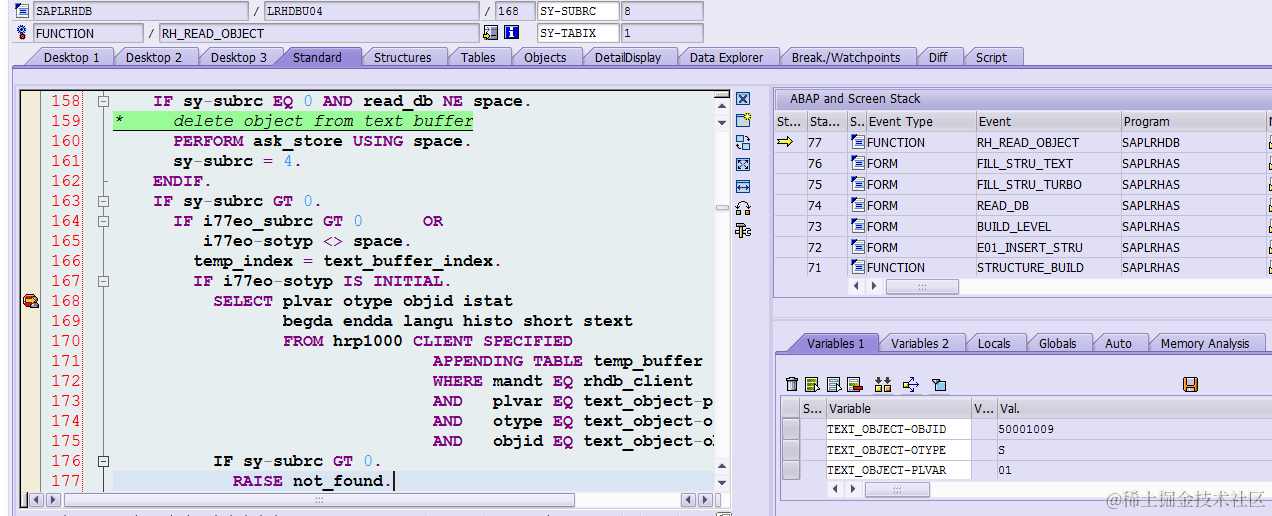Click the orange save icon in Variables toolbar
Screen dimensions: 1272x516
click(x=1190, y=384)
